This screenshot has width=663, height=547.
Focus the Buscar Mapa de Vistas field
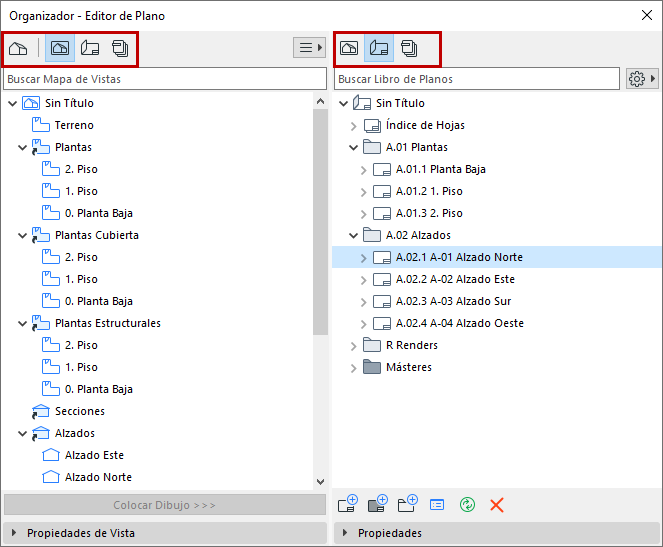[x=165, y=79]
